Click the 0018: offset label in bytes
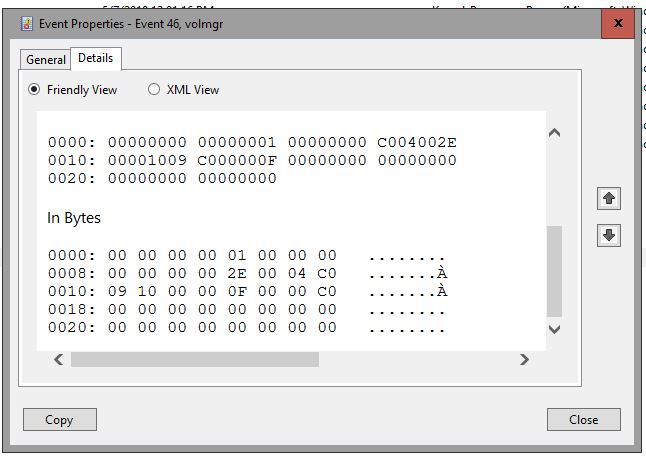646x456 pixels. click(x=72, y=309)
